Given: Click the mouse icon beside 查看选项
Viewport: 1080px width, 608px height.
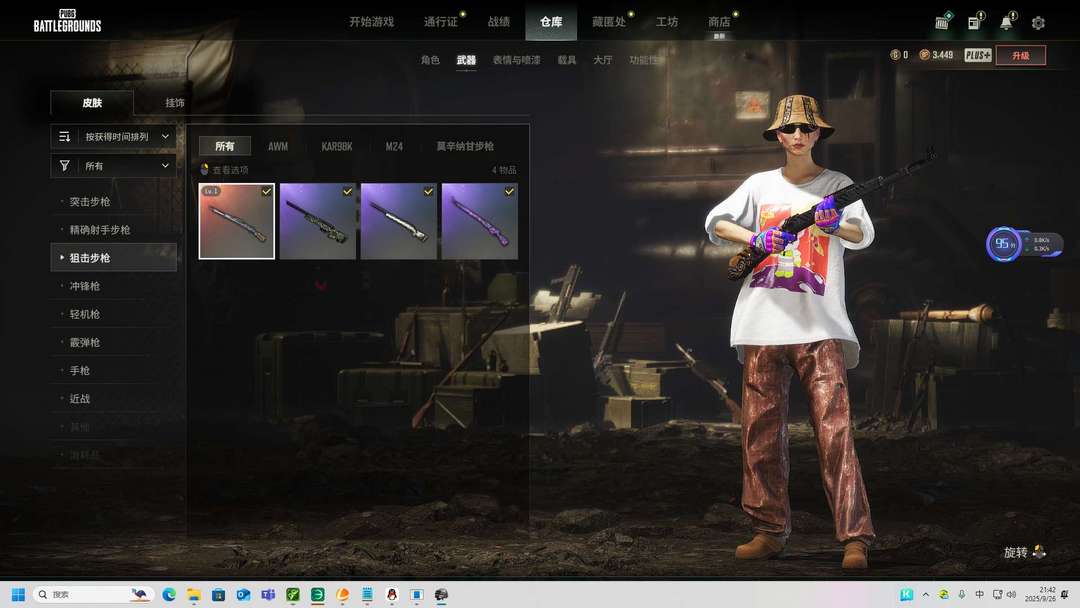Looking at the screenshot, I should click(205, 169).
